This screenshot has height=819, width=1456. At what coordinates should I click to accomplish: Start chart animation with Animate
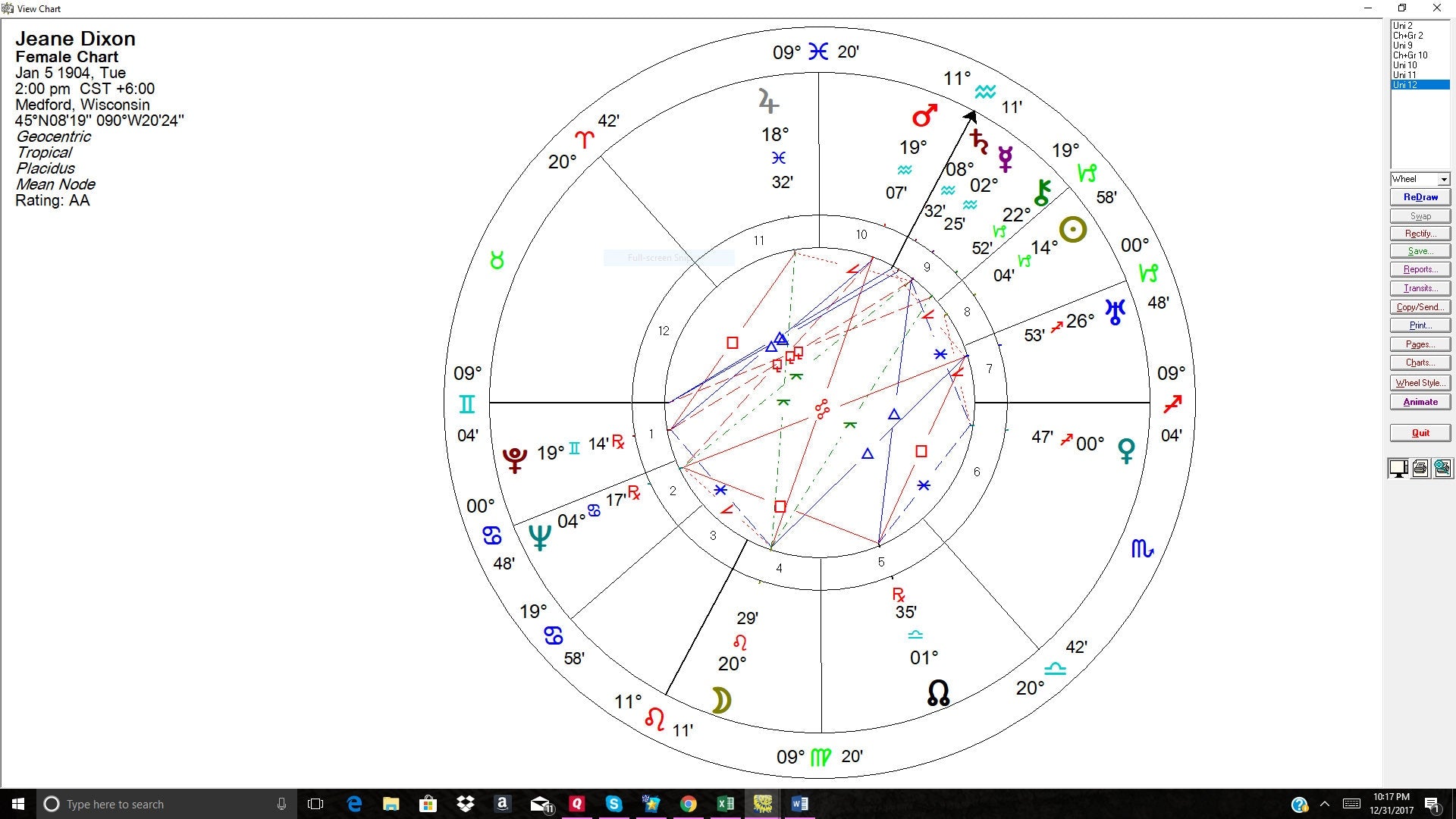click(1420, 402)
